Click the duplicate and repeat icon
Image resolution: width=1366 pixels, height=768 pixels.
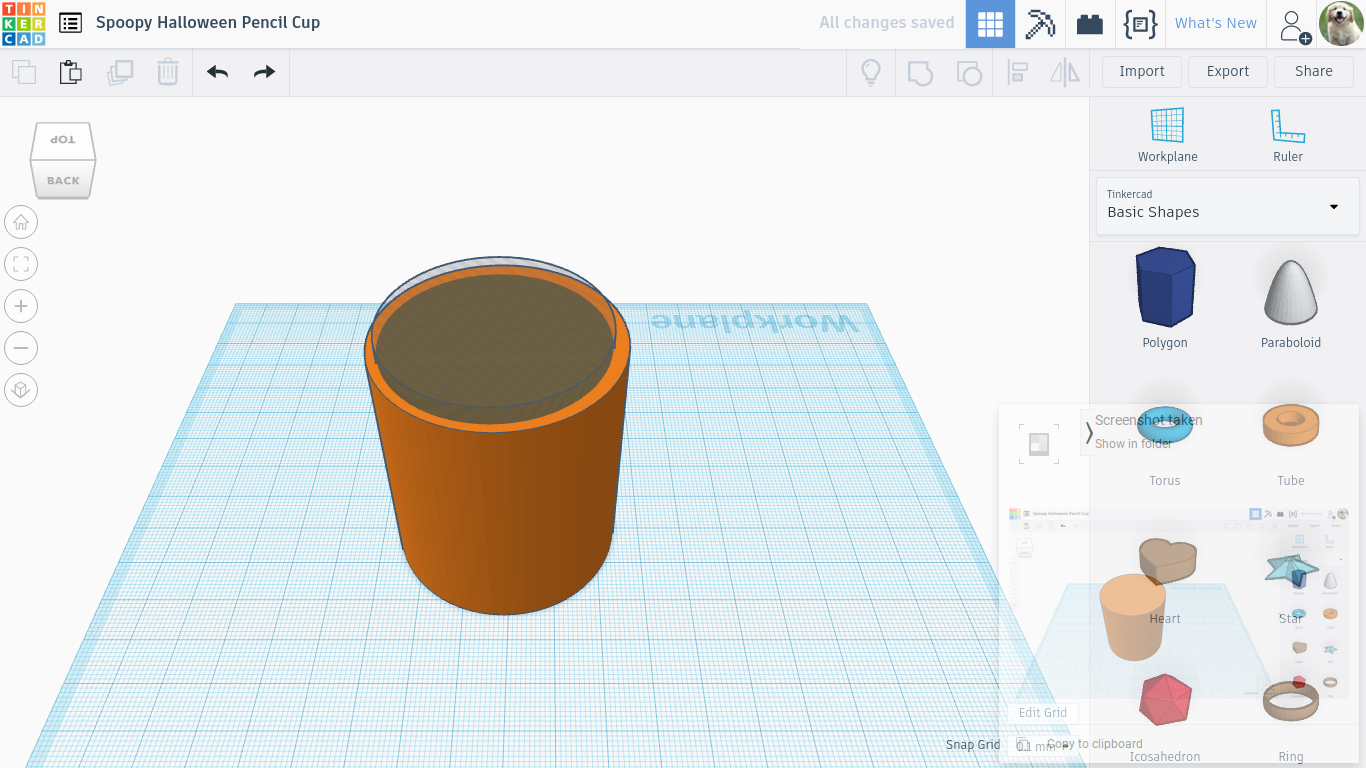pyautogui.click(x=120, y=72)
